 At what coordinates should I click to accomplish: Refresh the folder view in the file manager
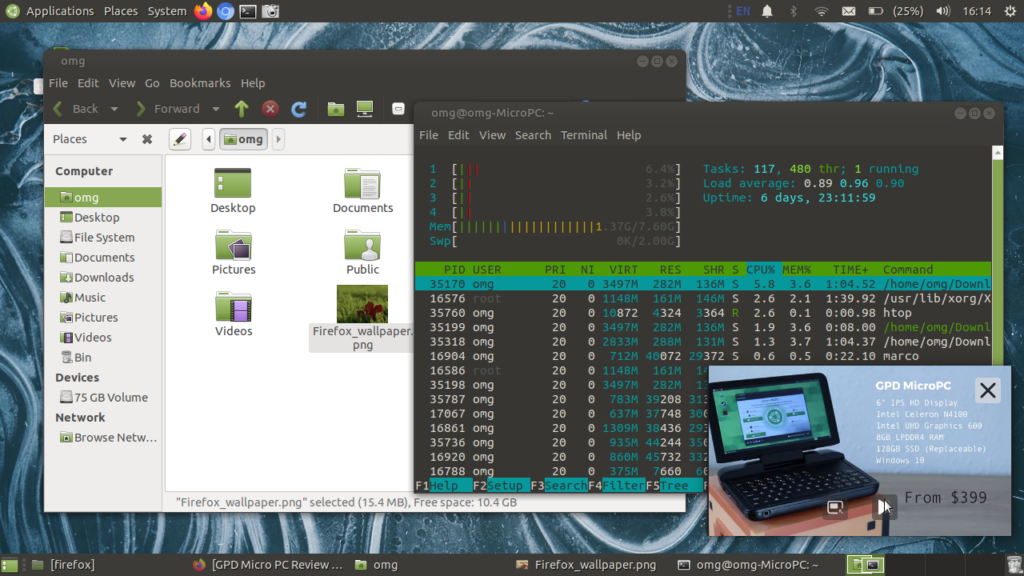pos(299,108)
